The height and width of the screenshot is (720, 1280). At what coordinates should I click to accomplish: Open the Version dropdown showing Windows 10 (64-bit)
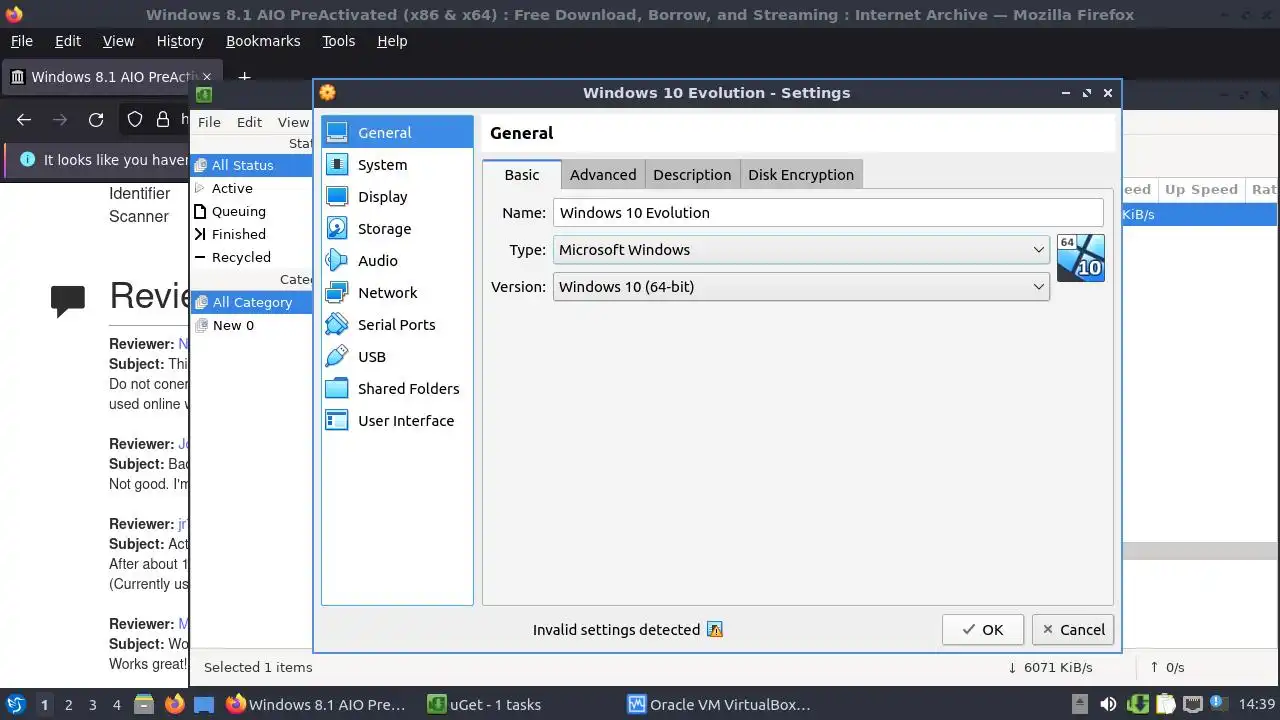(801, 286)
